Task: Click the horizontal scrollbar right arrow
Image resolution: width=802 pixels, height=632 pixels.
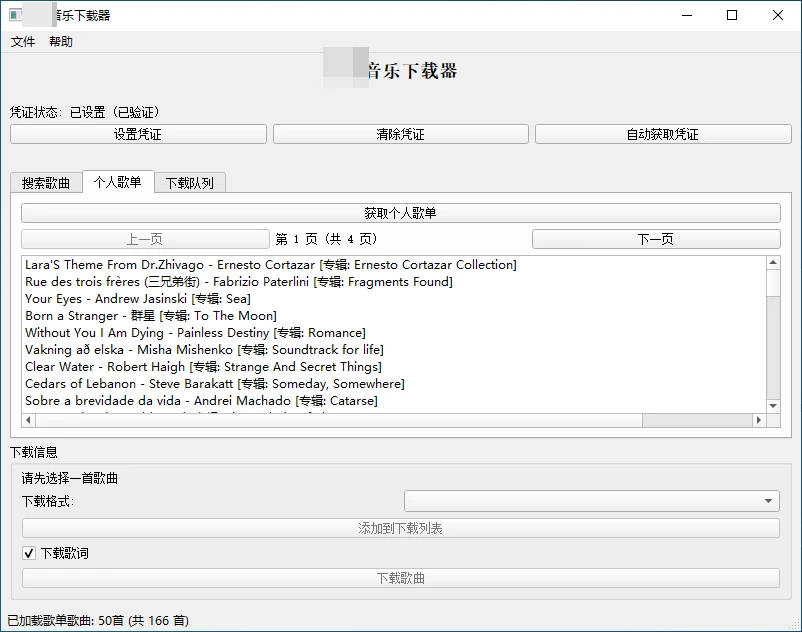Action: 760,421
